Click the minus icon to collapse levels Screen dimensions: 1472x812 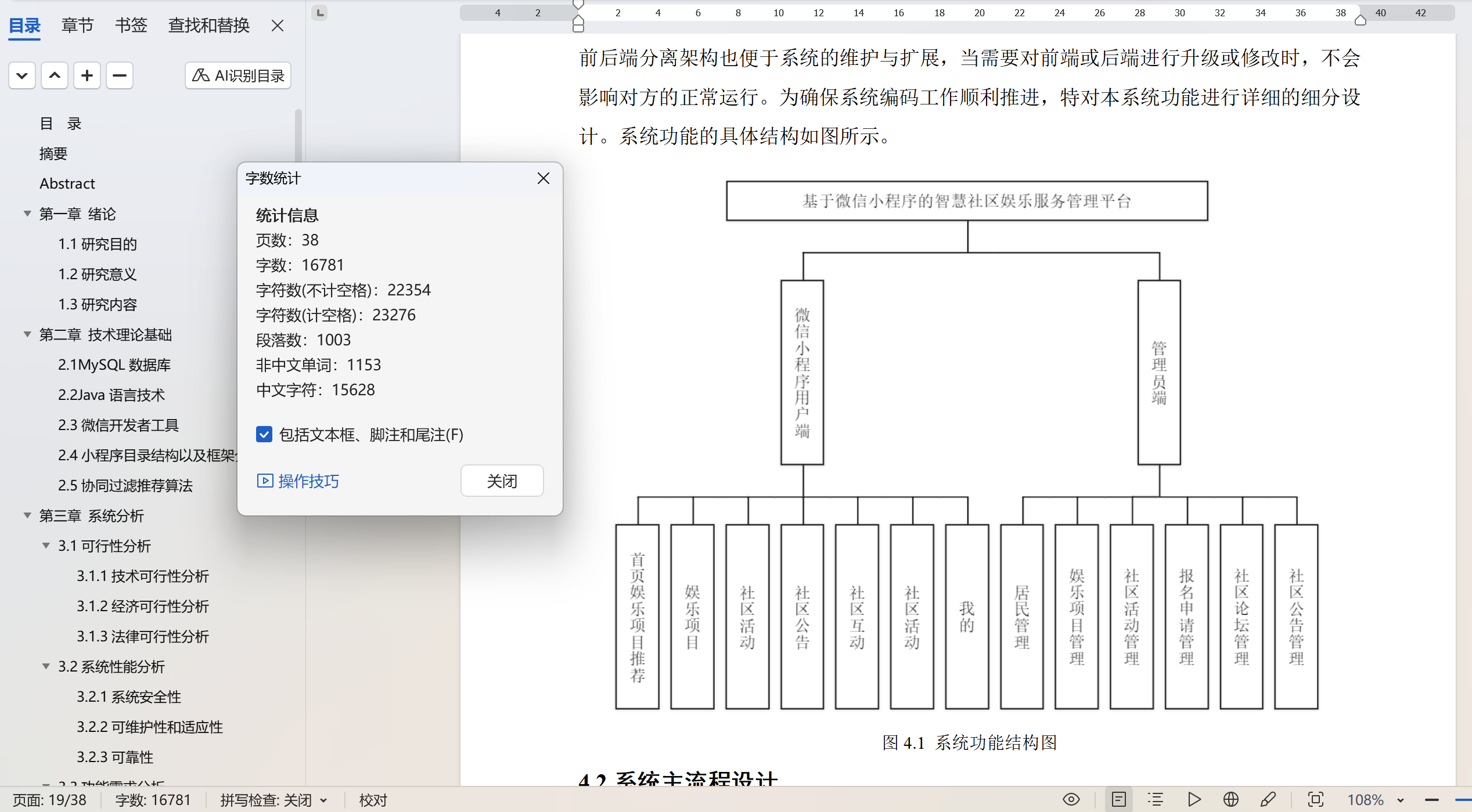(x=120, y=75)
